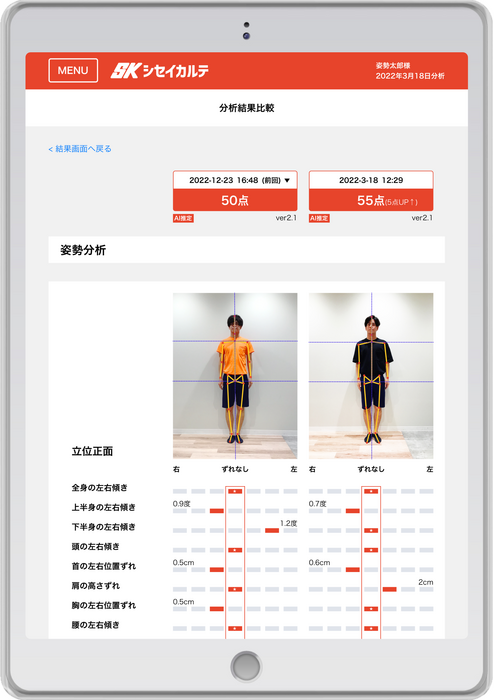This screenshot has height=700, width=494.
Task: Click the 0.9度 上半身 tilt marker
Action: tap(216, 511)
